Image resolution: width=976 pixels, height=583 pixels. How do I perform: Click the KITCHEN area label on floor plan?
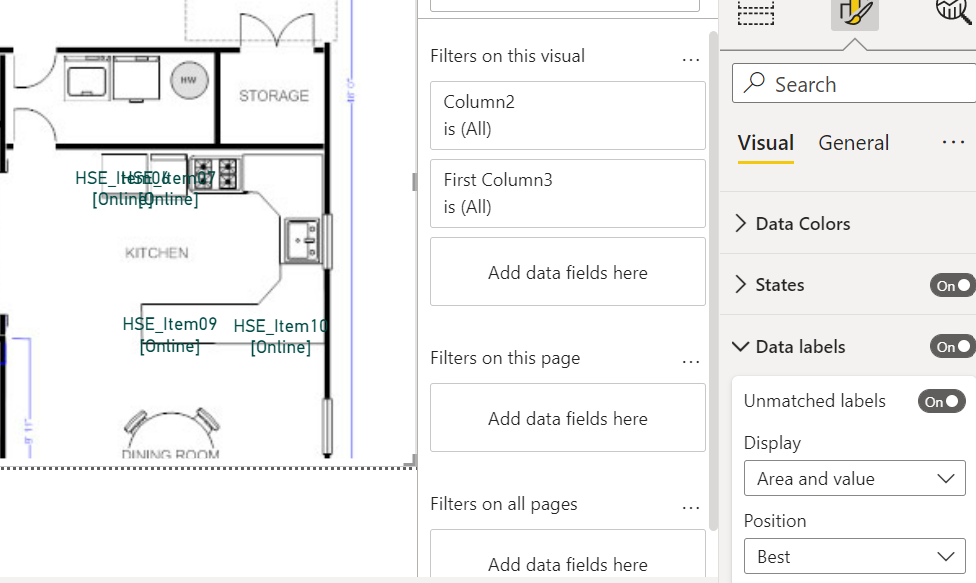(x=157, y=253)
